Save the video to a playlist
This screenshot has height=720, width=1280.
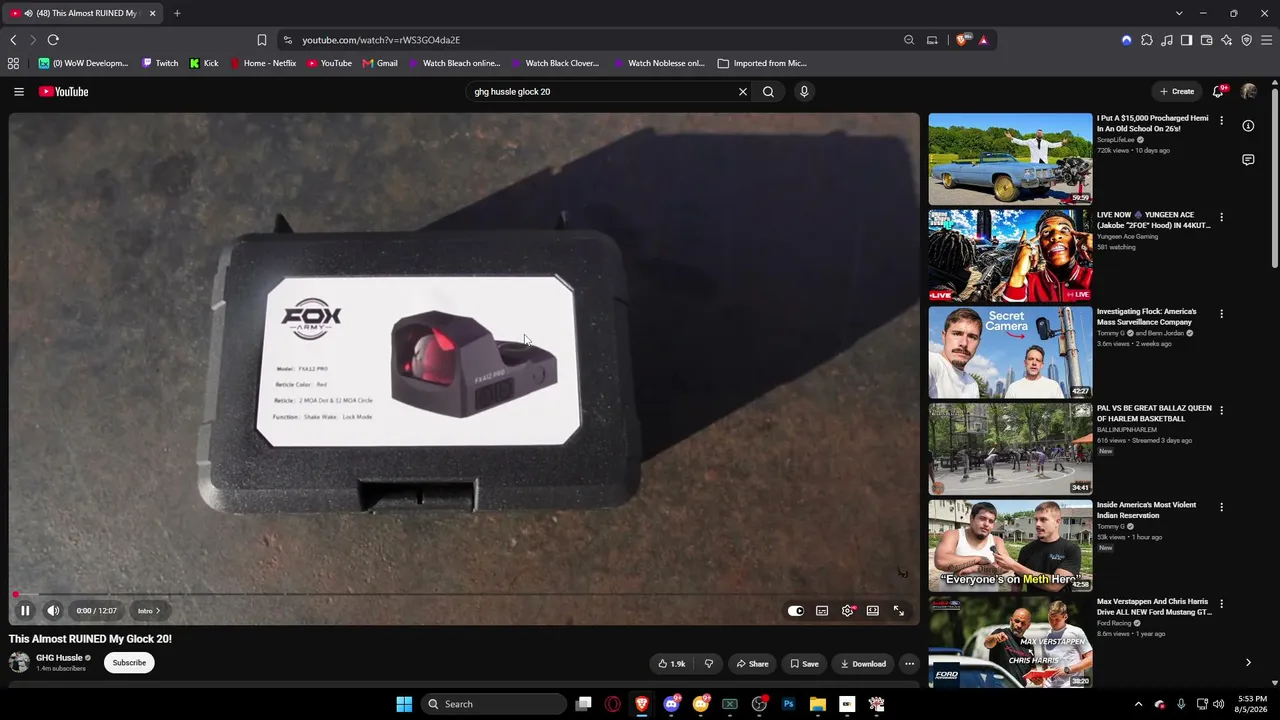(804, 664)
